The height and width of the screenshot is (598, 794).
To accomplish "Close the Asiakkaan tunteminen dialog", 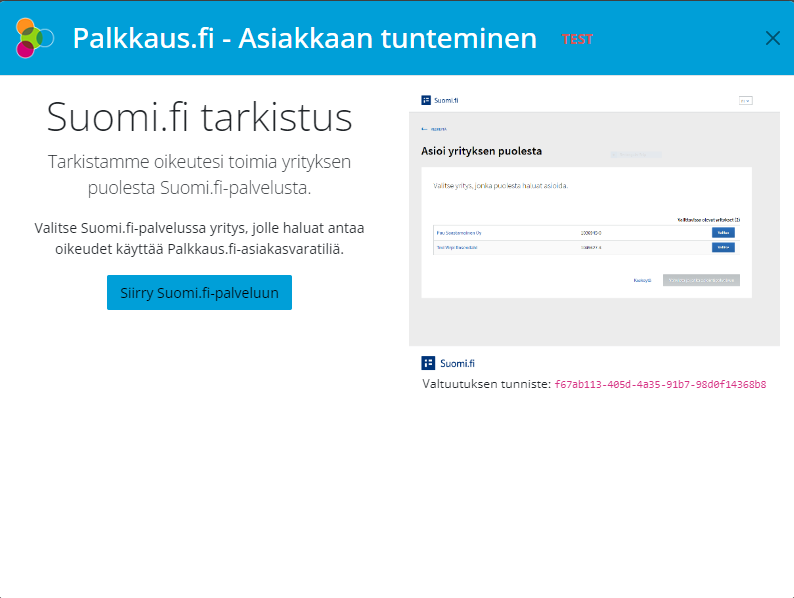I will point(772,38).
